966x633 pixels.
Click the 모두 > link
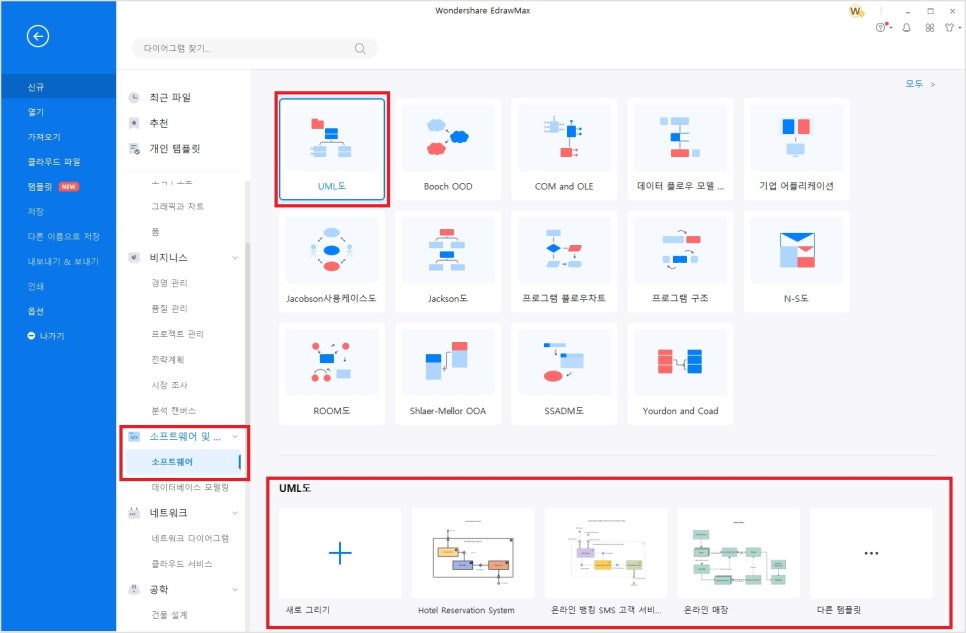pos(920,84)
